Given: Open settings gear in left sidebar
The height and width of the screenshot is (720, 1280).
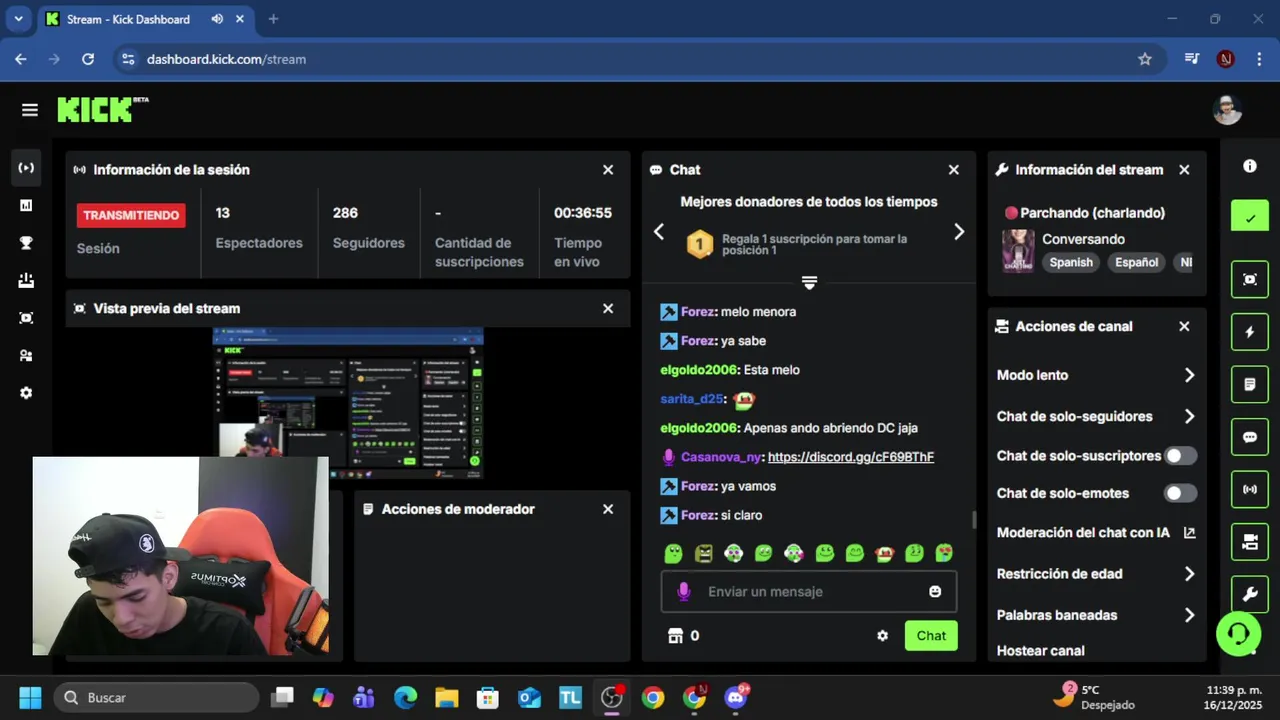Looking at the screenshot, I should pyautogui.click(x=26, y=393).
